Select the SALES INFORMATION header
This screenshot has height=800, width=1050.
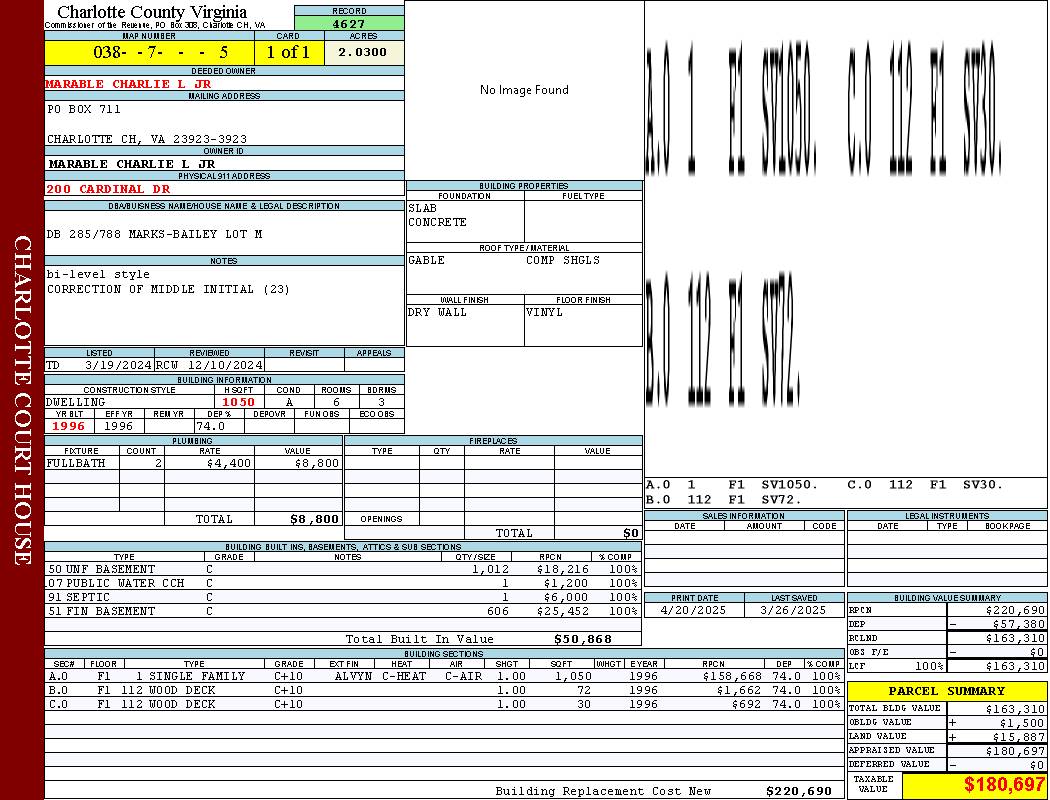743,516
